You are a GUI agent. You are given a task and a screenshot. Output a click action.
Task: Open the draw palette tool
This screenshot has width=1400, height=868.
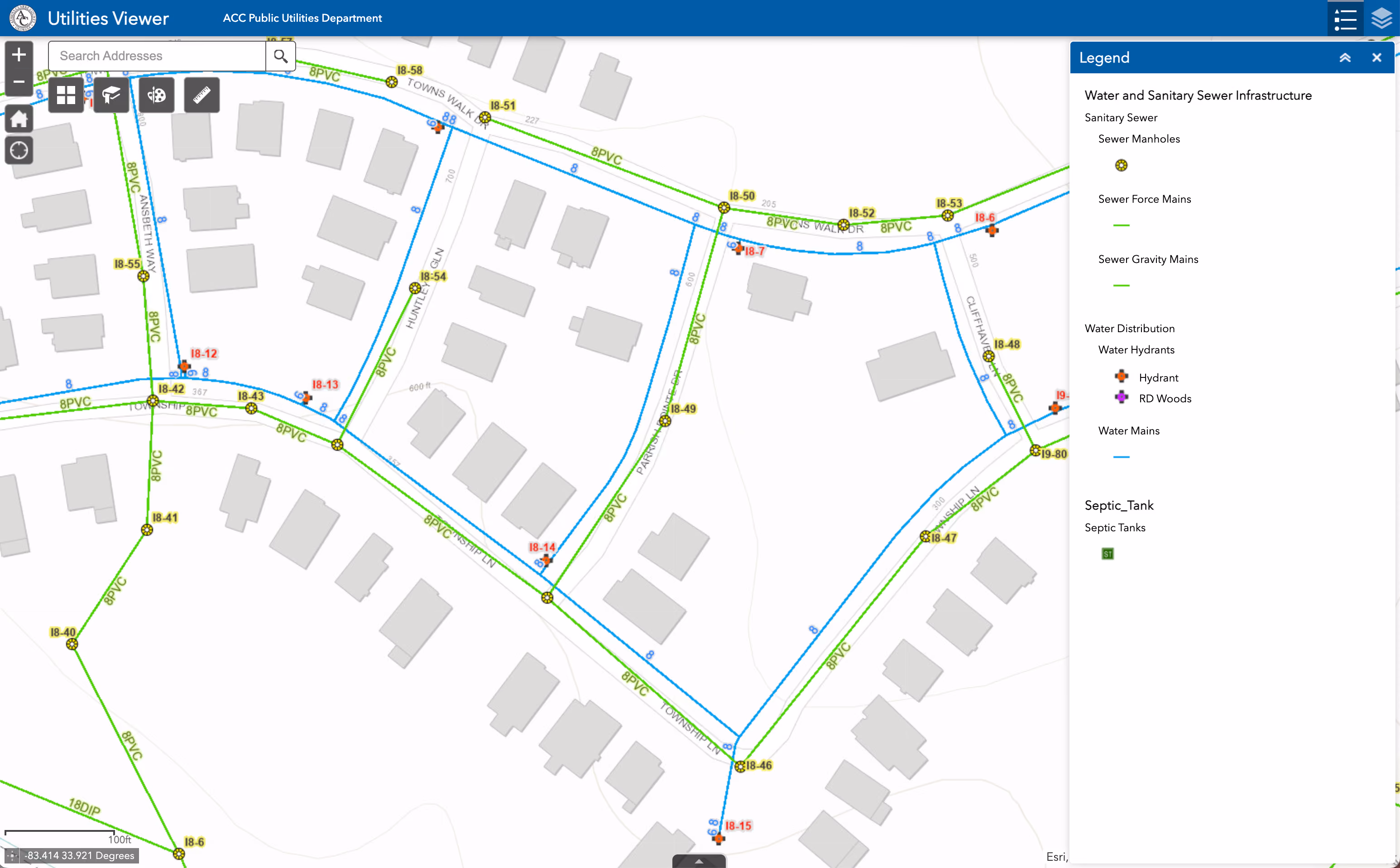pyautogui.click(x=156, y=95)
